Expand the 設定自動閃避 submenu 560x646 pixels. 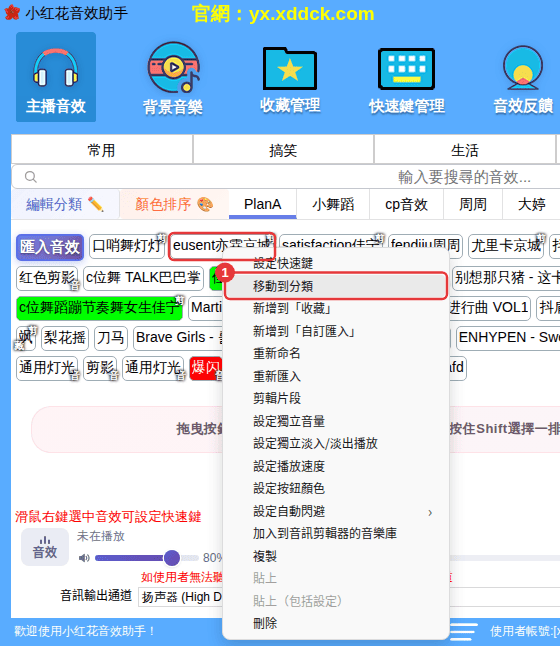pos(335,511)
